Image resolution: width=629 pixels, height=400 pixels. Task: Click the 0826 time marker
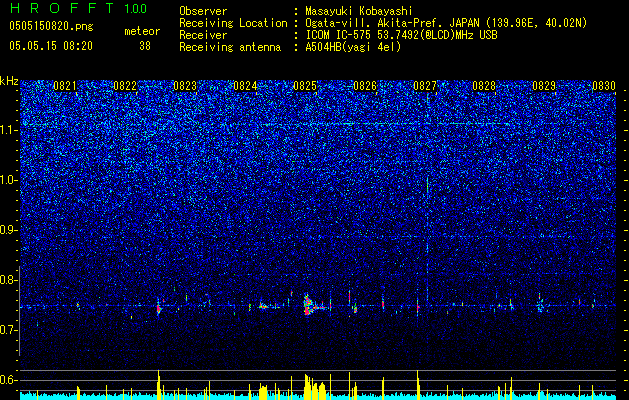pyautogui.click(x=365, y=86)
